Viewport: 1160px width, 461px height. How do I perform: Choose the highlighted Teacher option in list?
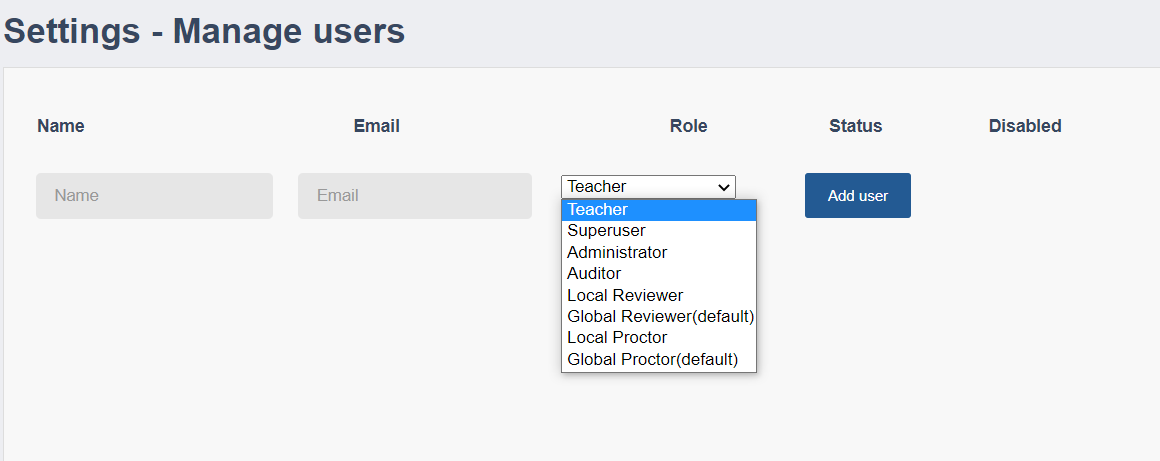[x=658, y=210]
